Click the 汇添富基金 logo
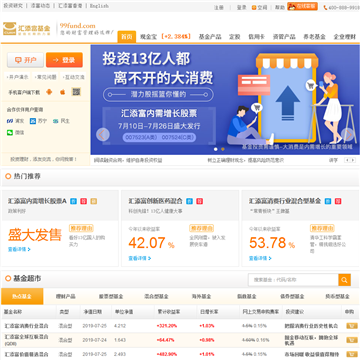The height and width of the screenshot is (360, 360). tap(27, 29)
